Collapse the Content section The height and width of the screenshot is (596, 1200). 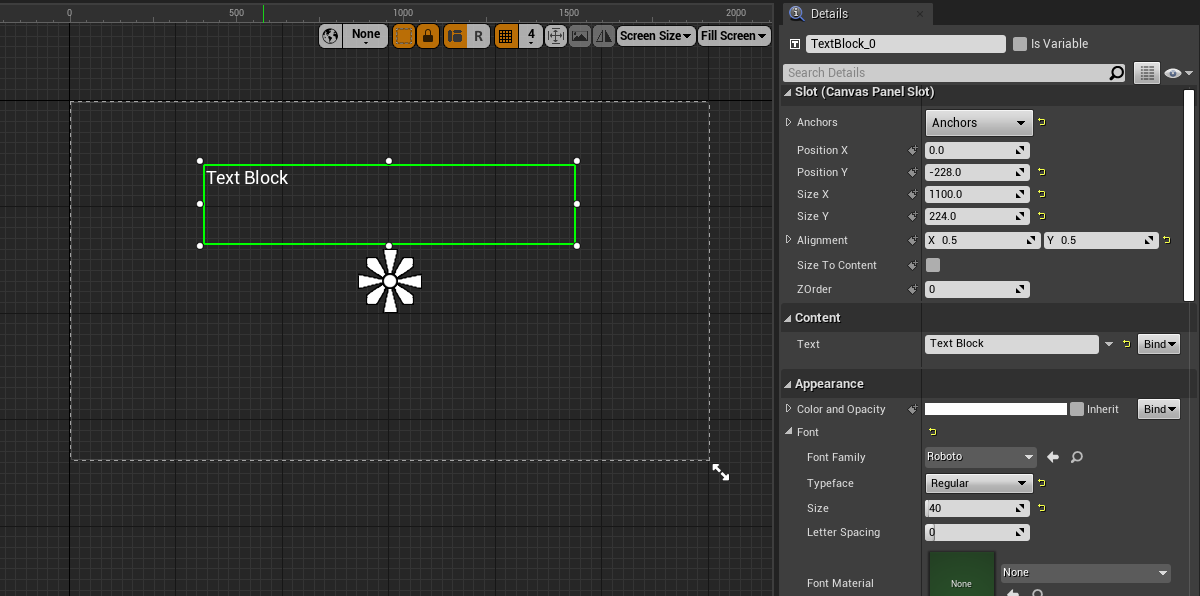788,318
